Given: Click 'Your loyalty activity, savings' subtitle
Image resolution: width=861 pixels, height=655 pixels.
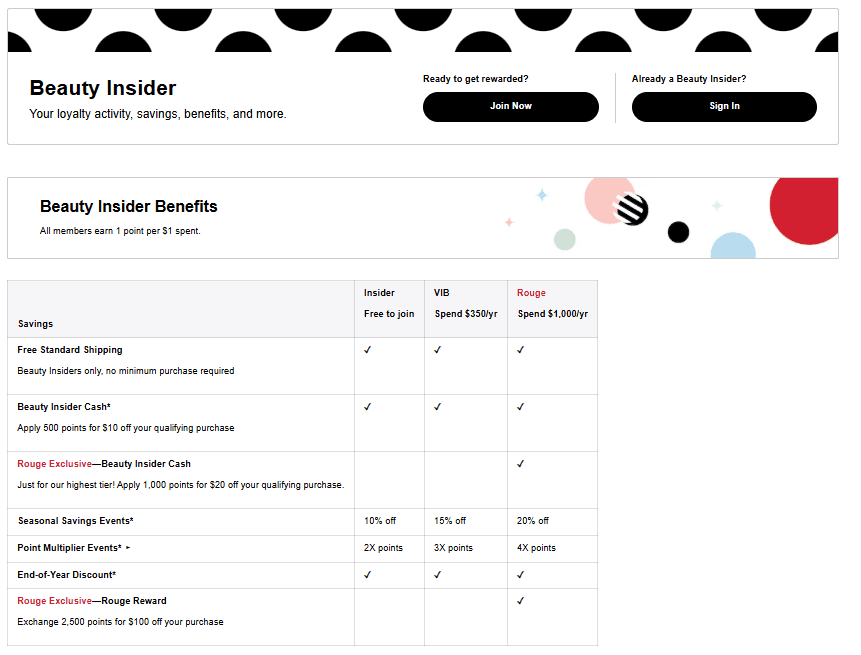Looking at the screenshot, I should tap(158, 114).
